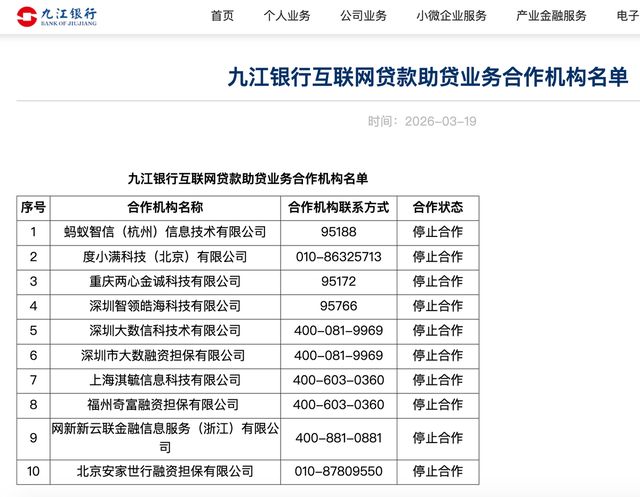Open 产业金融服务 in the navigation bar
The width and height of the screenshot is (640, 497).
pos(551,16)
